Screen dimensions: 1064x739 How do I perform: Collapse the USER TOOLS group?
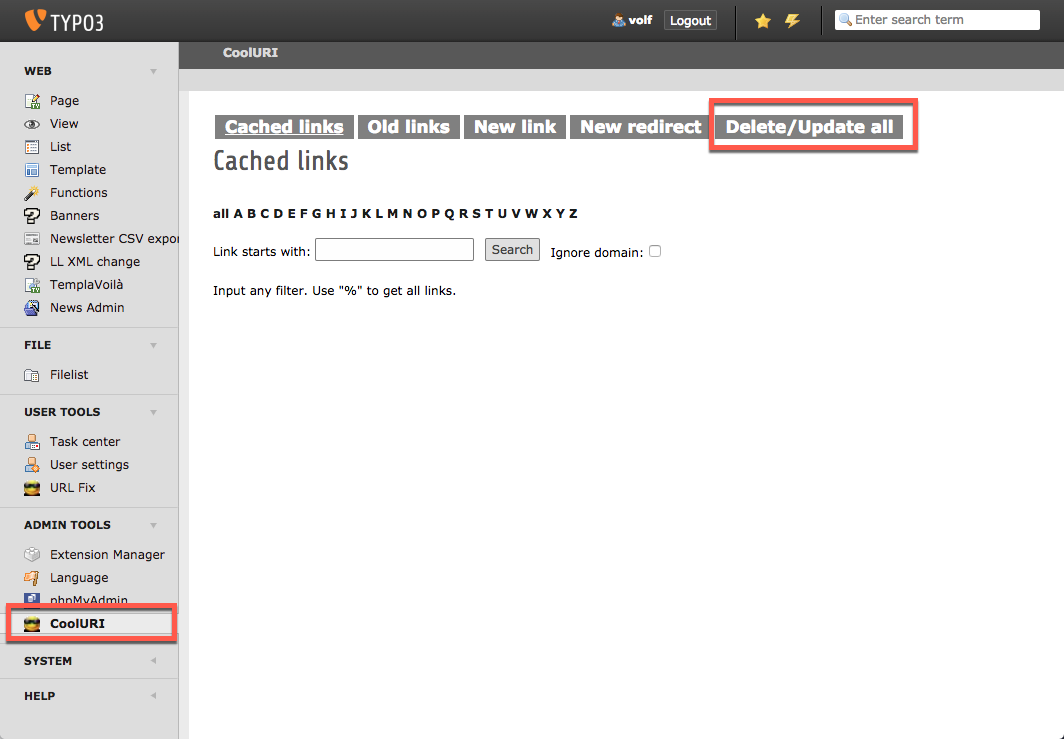tap(153, 413)
